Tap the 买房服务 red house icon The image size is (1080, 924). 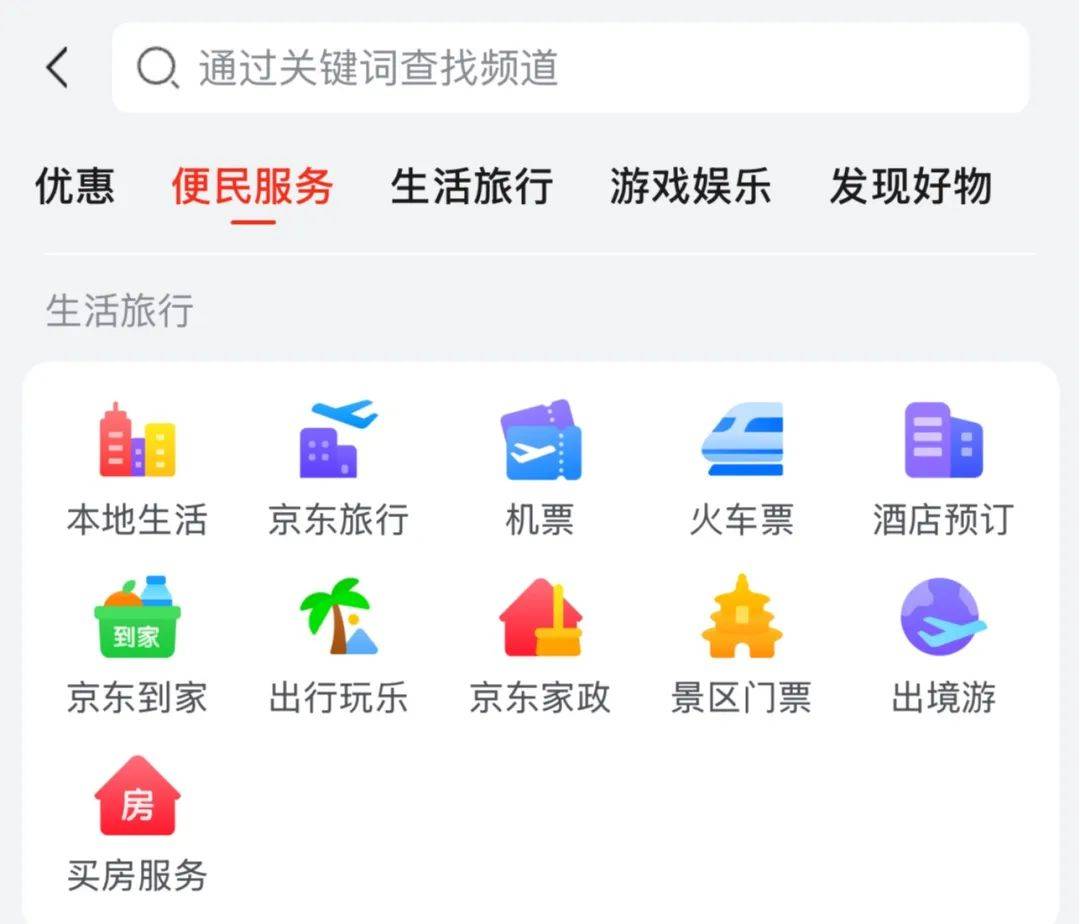[x=137, y=796]
